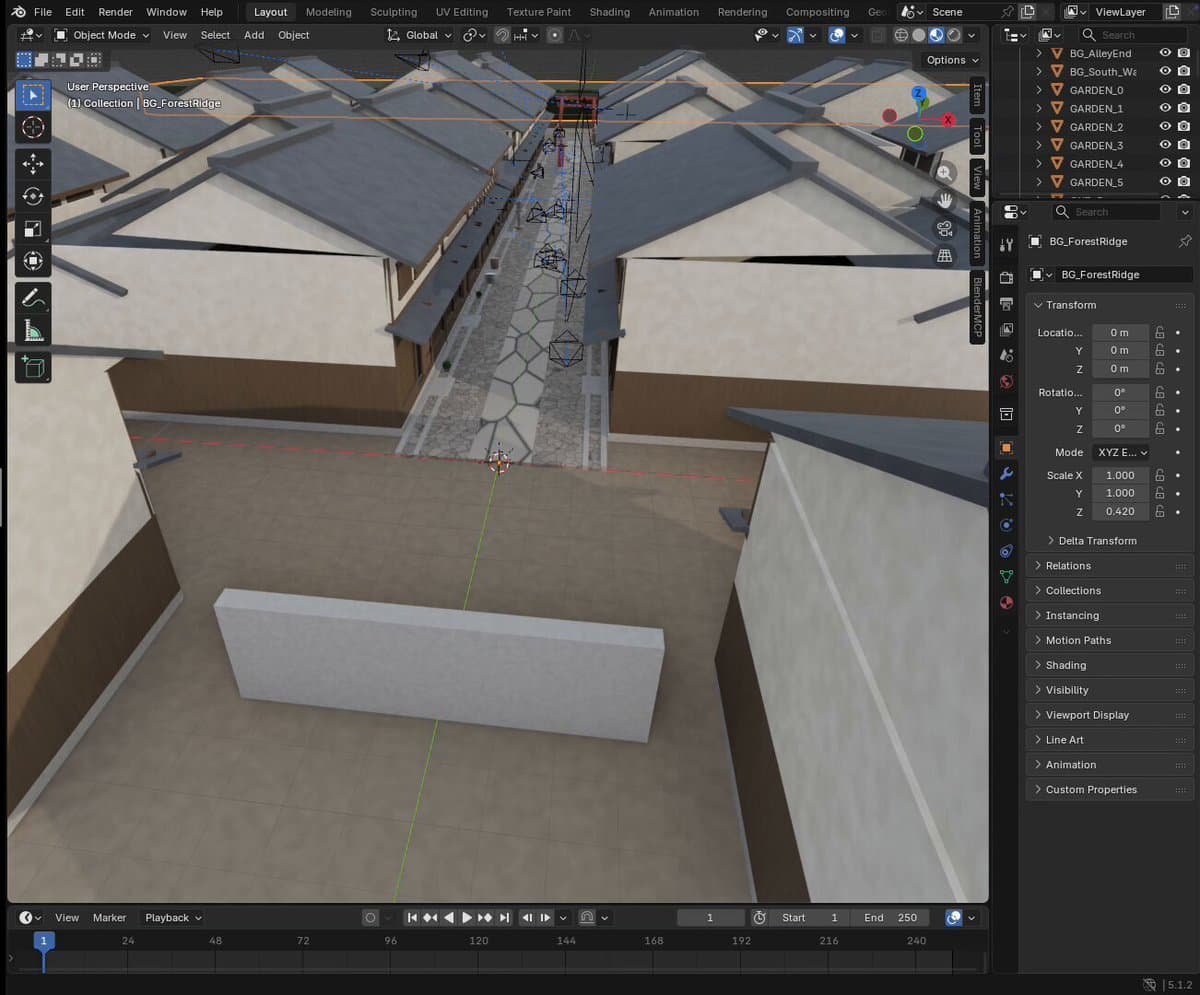Hide GARDEN_3 with its eye icon
This screenshot has height=995, width=1200.
[1165, 145]
